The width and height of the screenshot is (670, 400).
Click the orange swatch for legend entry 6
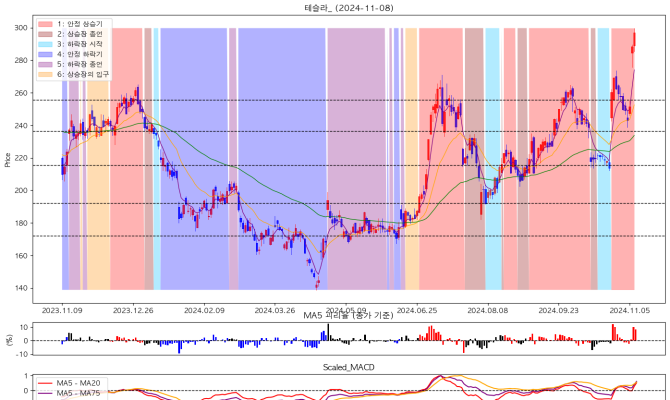point(46,74)
